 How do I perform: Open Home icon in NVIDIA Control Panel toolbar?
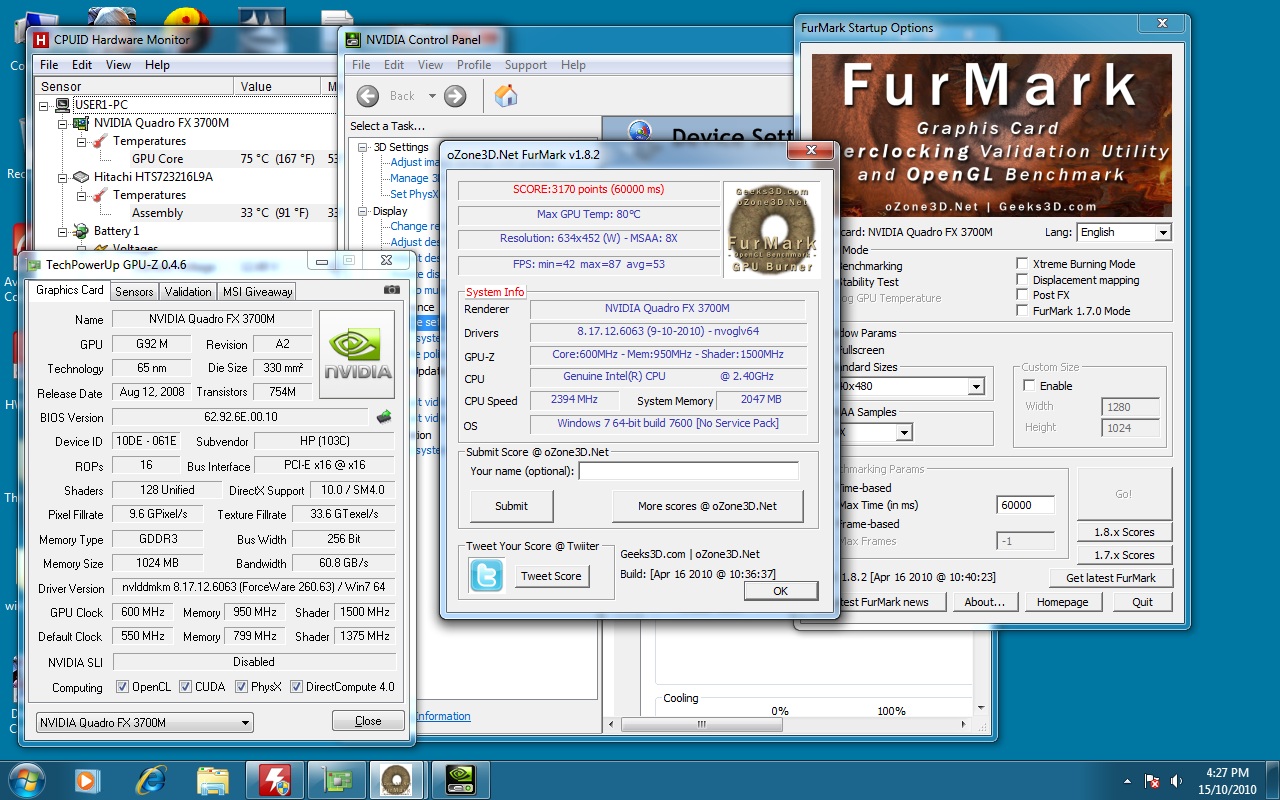click(507, 96)
